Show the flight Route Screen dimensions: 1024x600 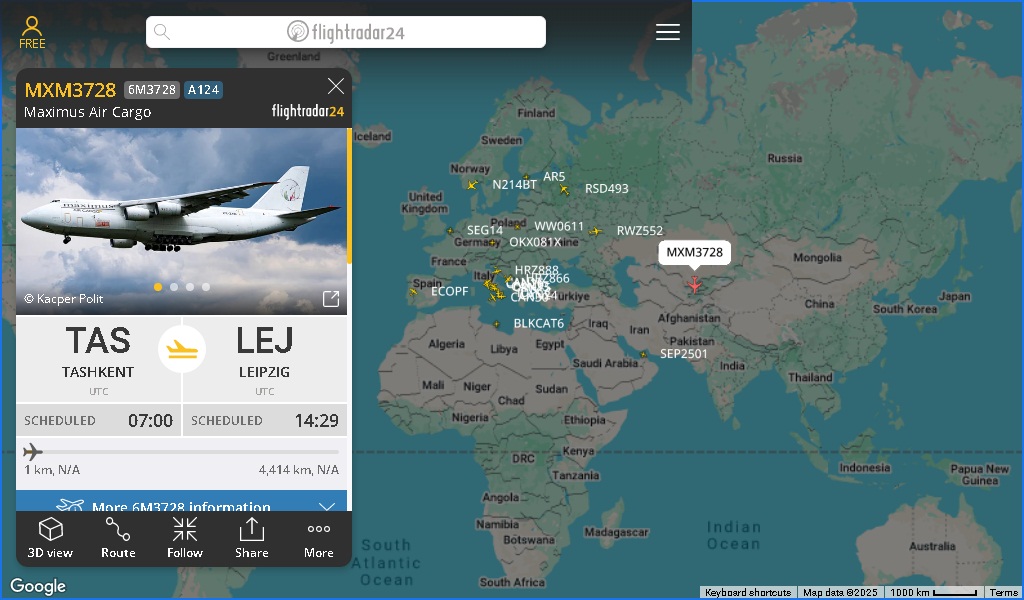[x=118, y=538]
